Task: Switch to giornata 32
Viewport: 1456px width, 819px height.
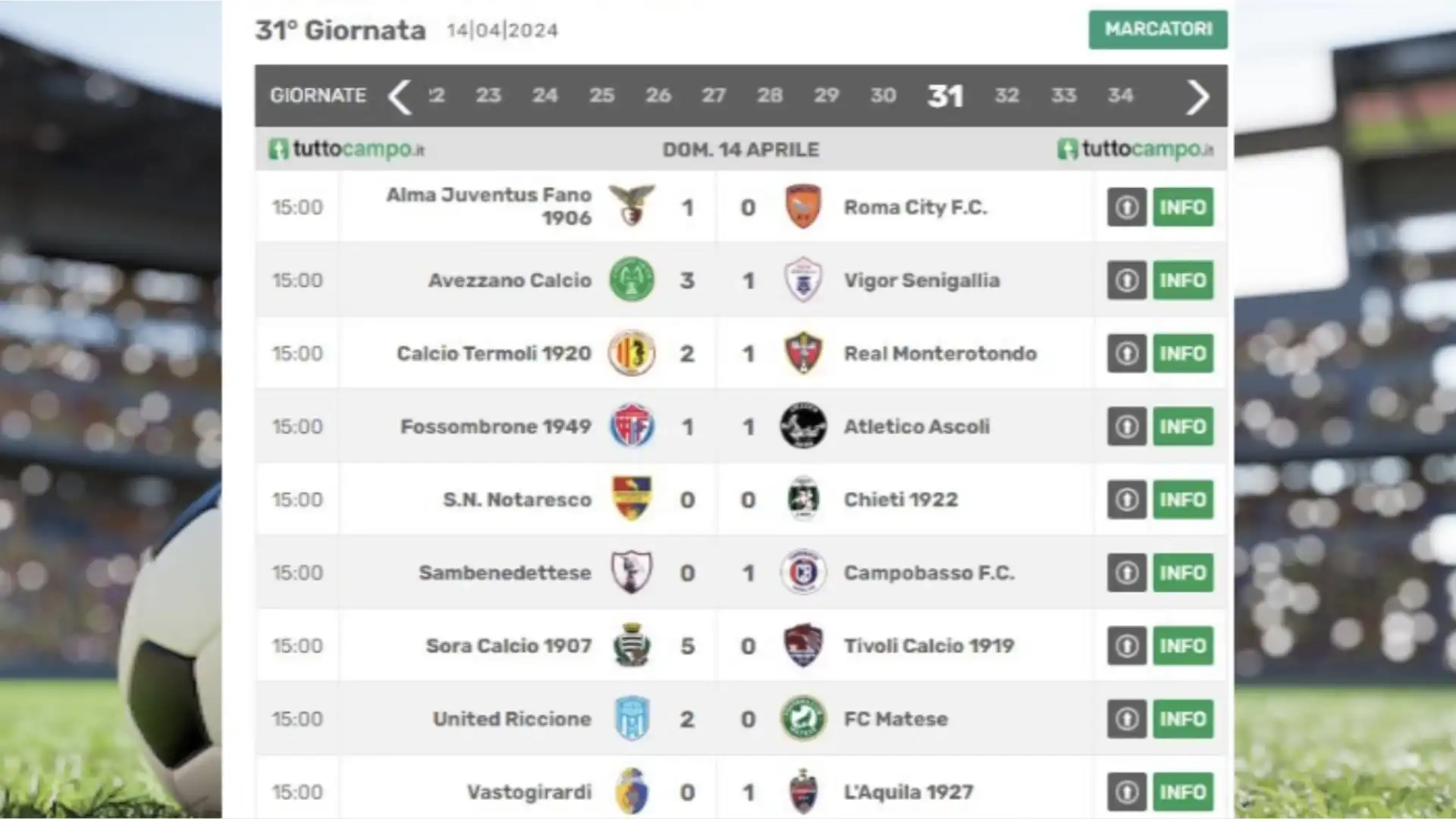Action: click(1006, 96)
